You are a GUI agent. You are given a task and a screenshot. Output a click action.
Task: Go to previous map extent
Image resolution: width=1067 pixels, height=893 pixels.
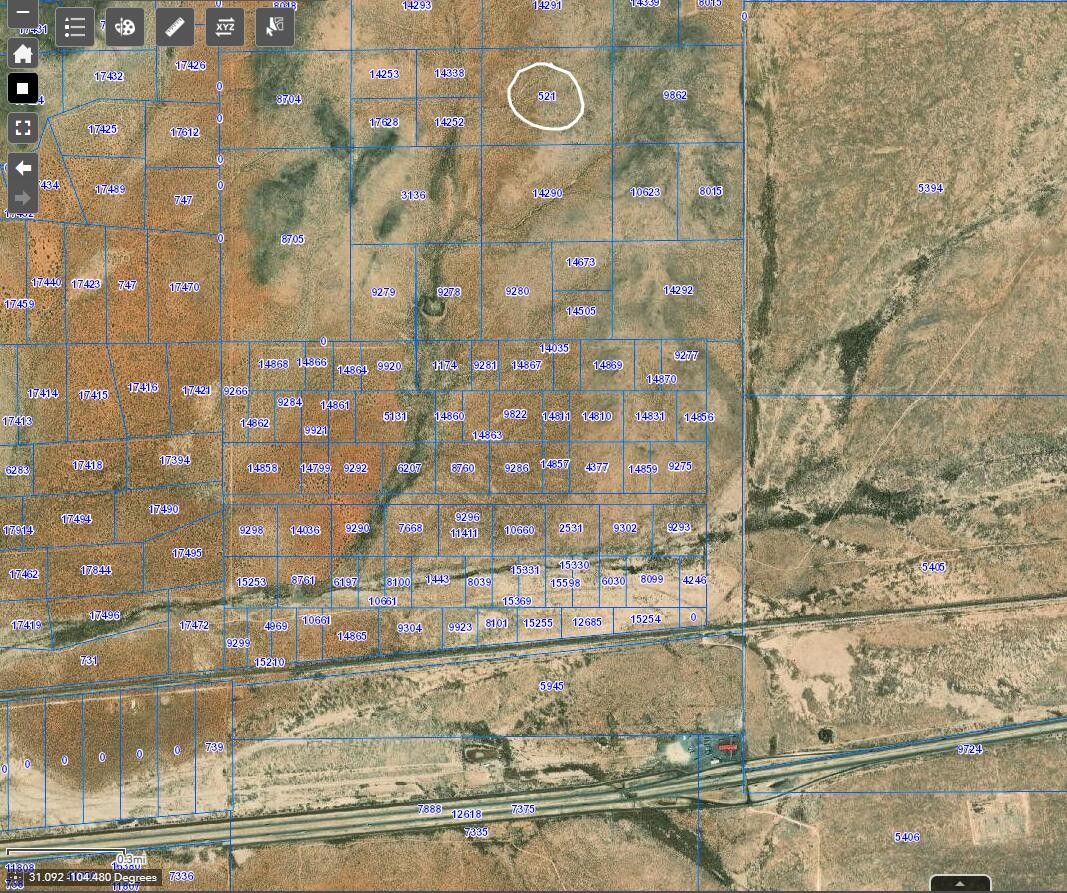[x=23, y=168]
